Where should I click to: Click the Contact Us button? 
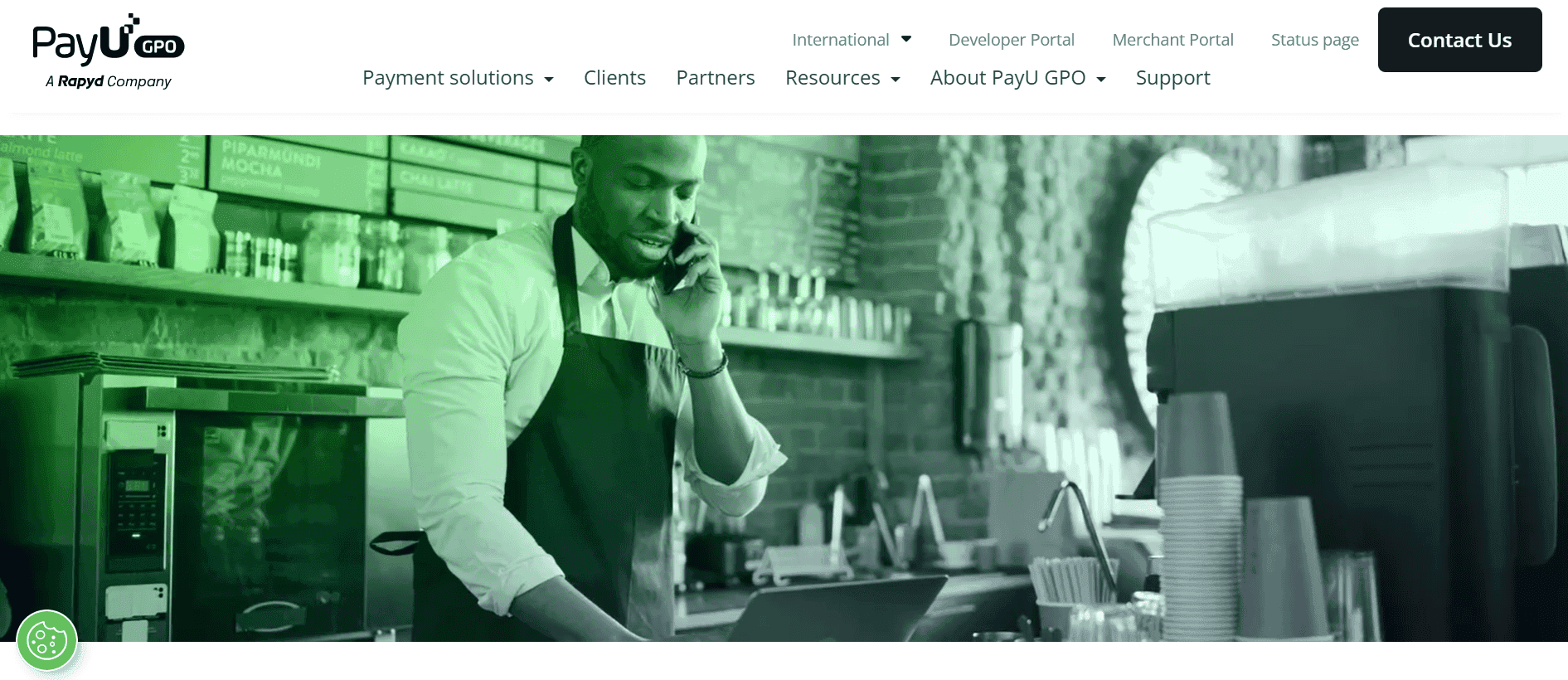point(1459,40)
